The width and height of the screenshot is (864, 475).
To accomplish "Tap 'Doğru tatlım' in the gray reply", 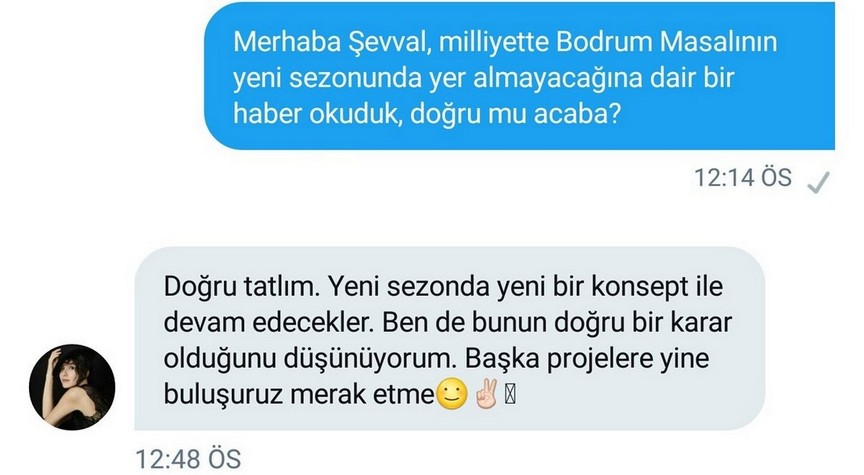I will tap(241, 287).
